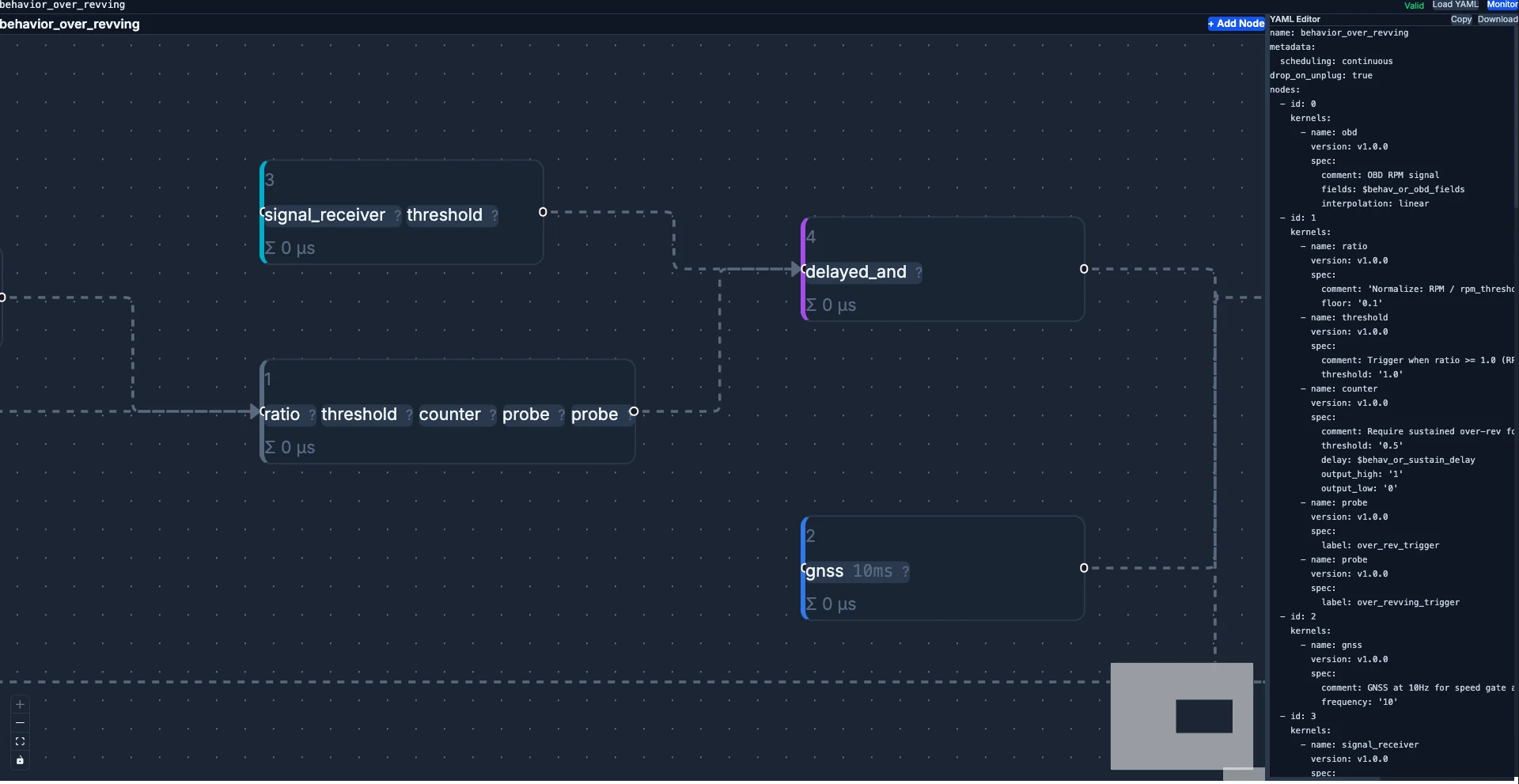Click output handle of gnss node 2
The image size is (1519, 784).
(x=1084, y=568)
